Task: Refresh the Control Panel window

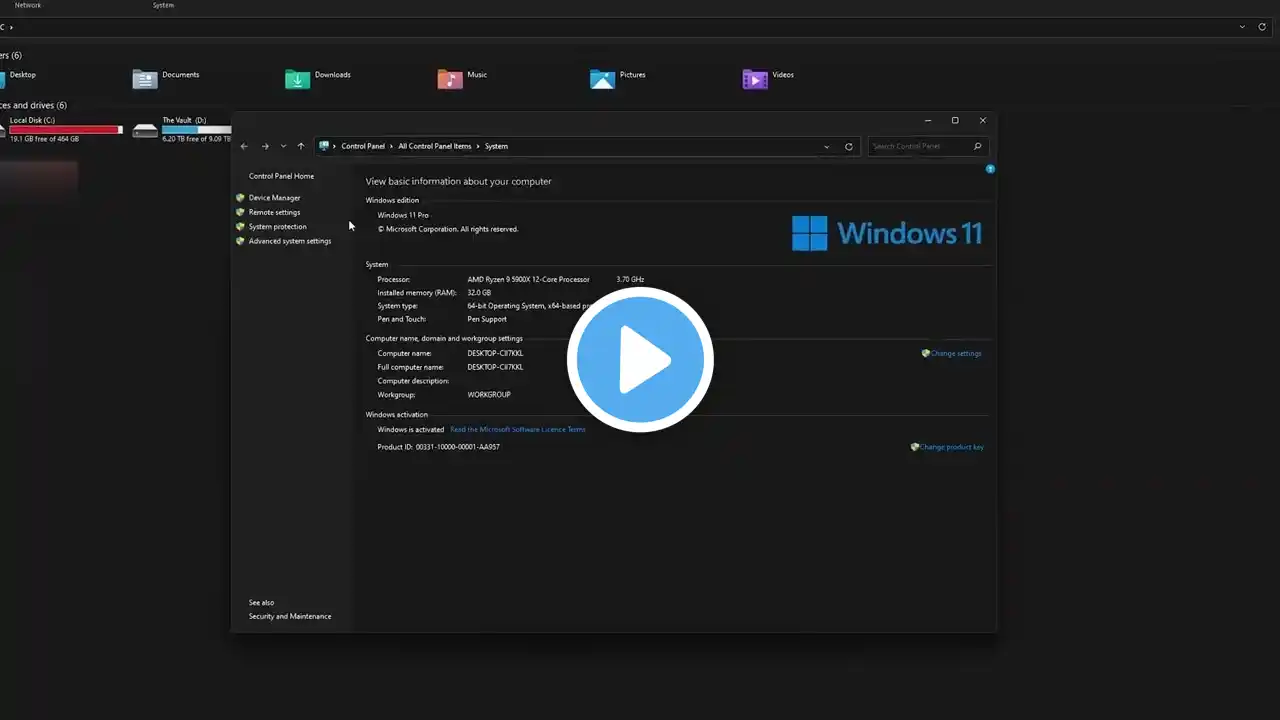Action: [x=849, y=146]
